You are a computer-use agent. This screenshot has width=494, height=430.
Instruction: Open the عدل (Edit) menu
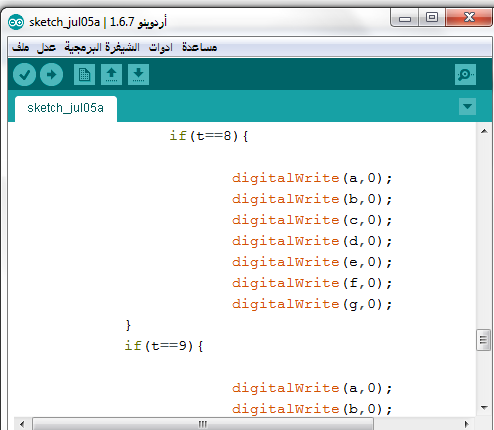pos(46,47)
